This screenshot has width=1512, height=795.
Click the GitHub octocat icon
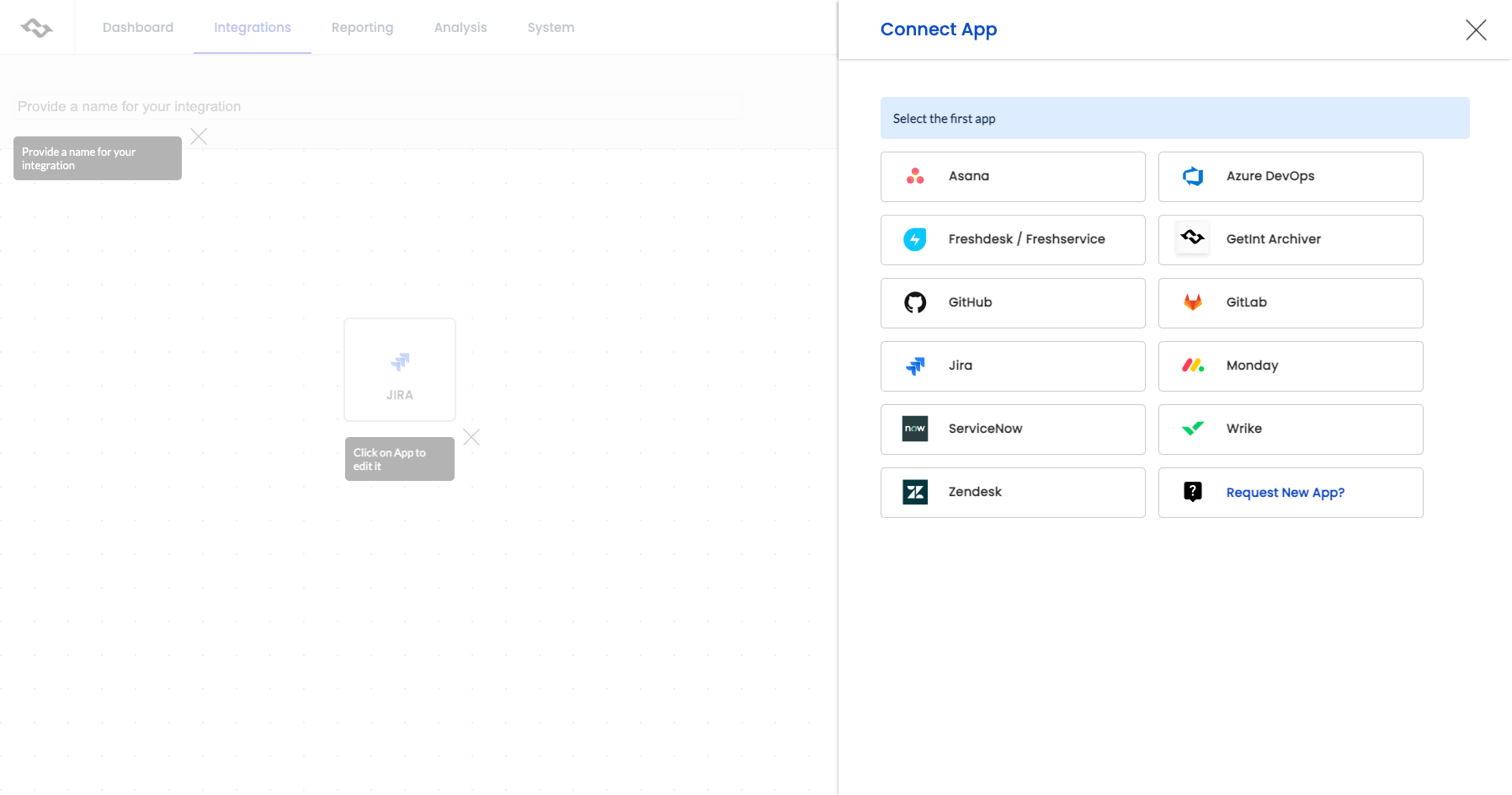[x=915, y=302]
